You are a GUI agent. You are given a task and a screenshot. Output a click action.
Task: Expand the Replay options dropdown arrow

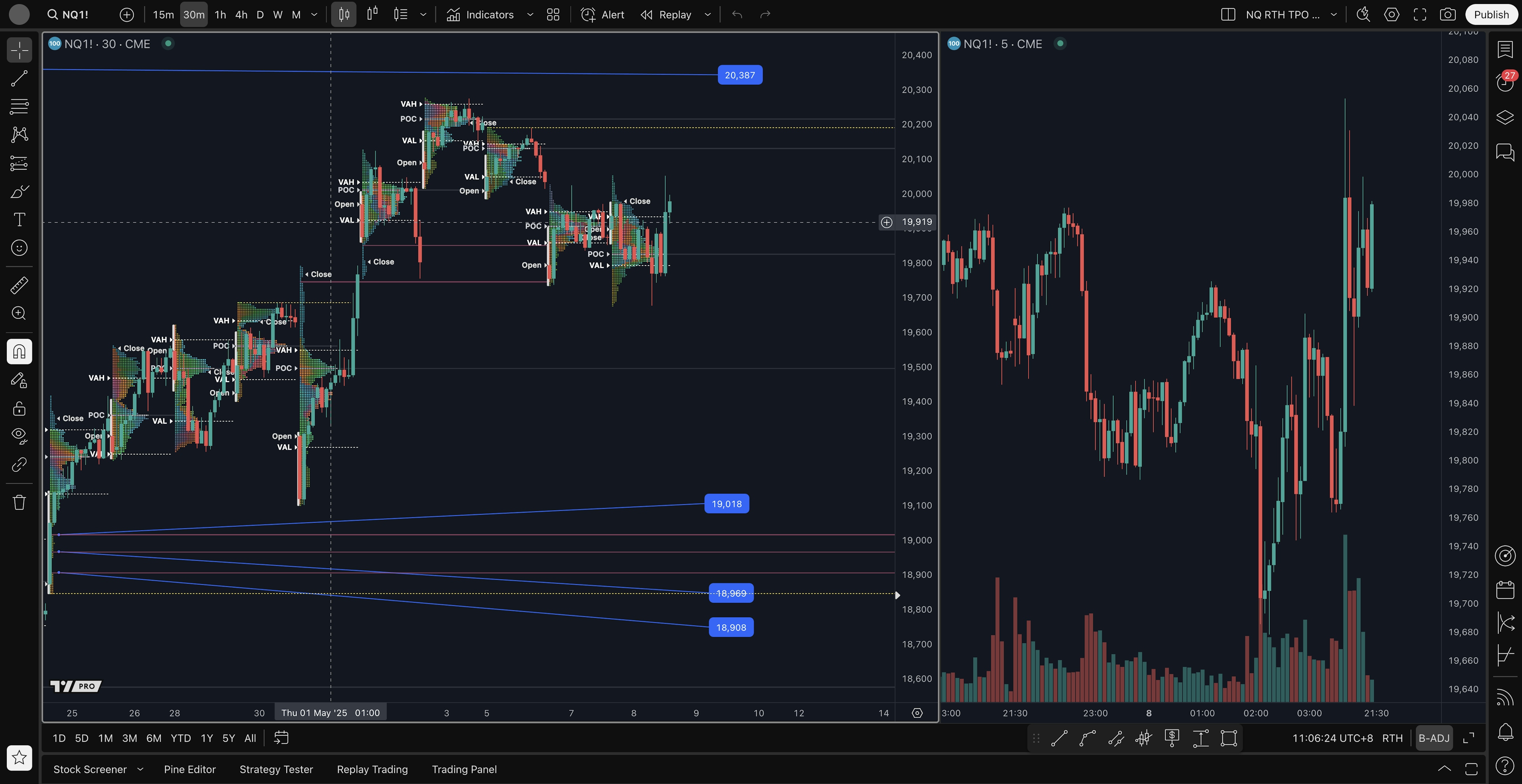pyautogui.click(x=707, y=15)
